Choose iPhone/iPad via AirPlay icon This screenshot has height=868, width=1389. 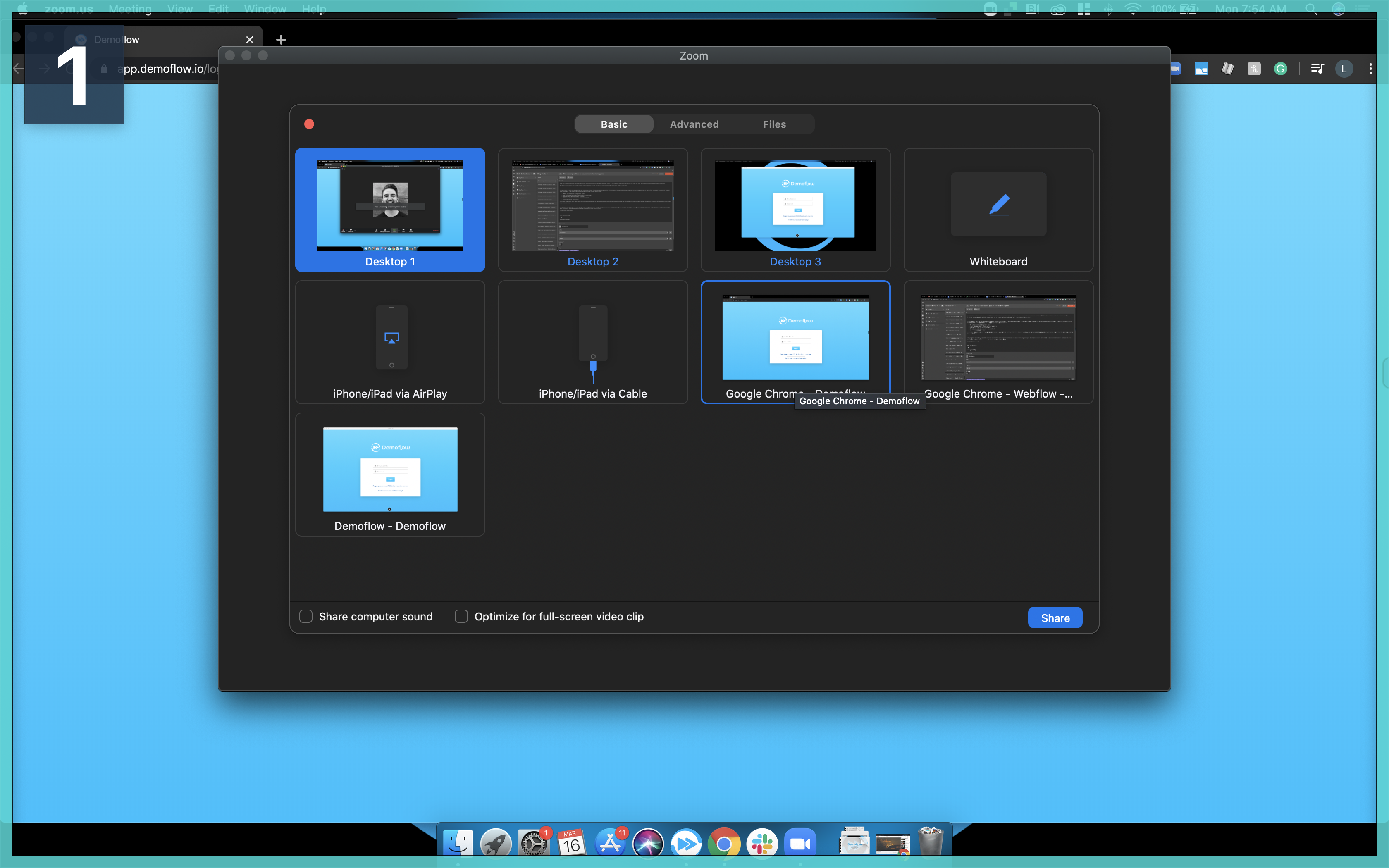pos(391,338)
